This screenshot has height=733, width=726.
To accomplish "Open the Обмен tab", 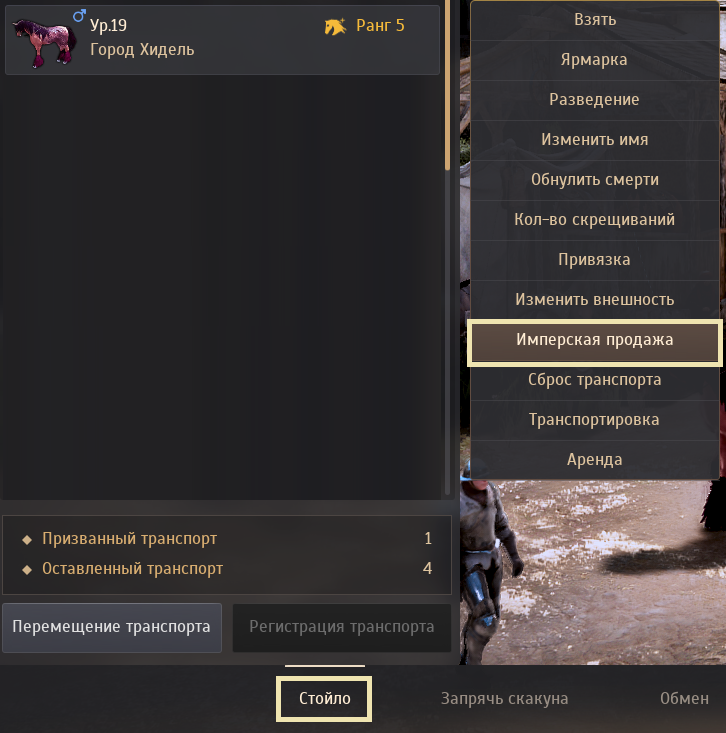I will [x=684, y=698].
